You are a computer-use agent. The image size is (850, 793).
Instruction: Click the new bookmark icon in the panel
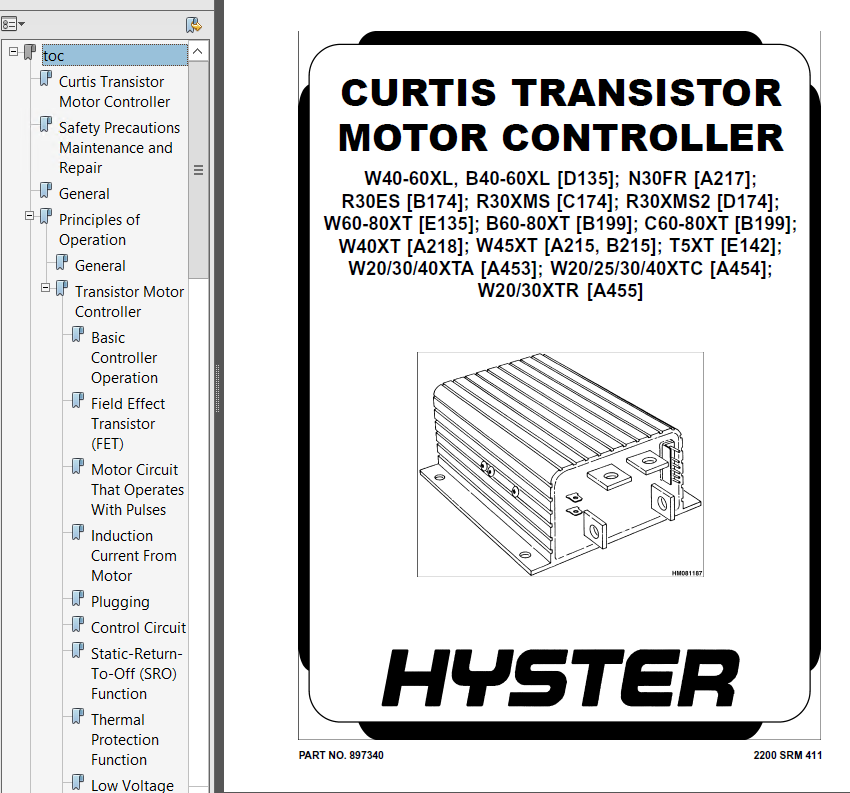coord(194,24)
